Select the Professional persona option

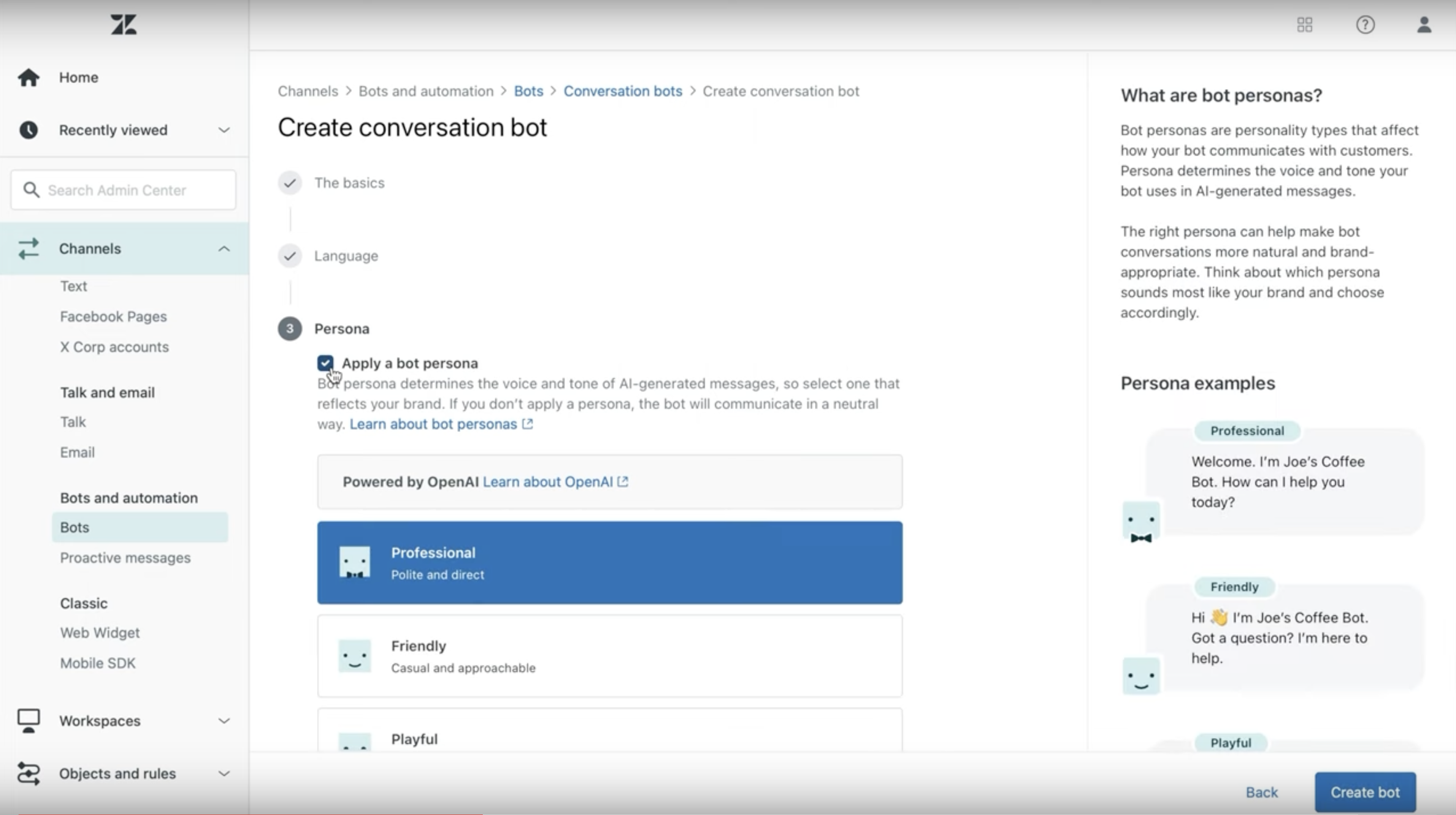[609, 563]
